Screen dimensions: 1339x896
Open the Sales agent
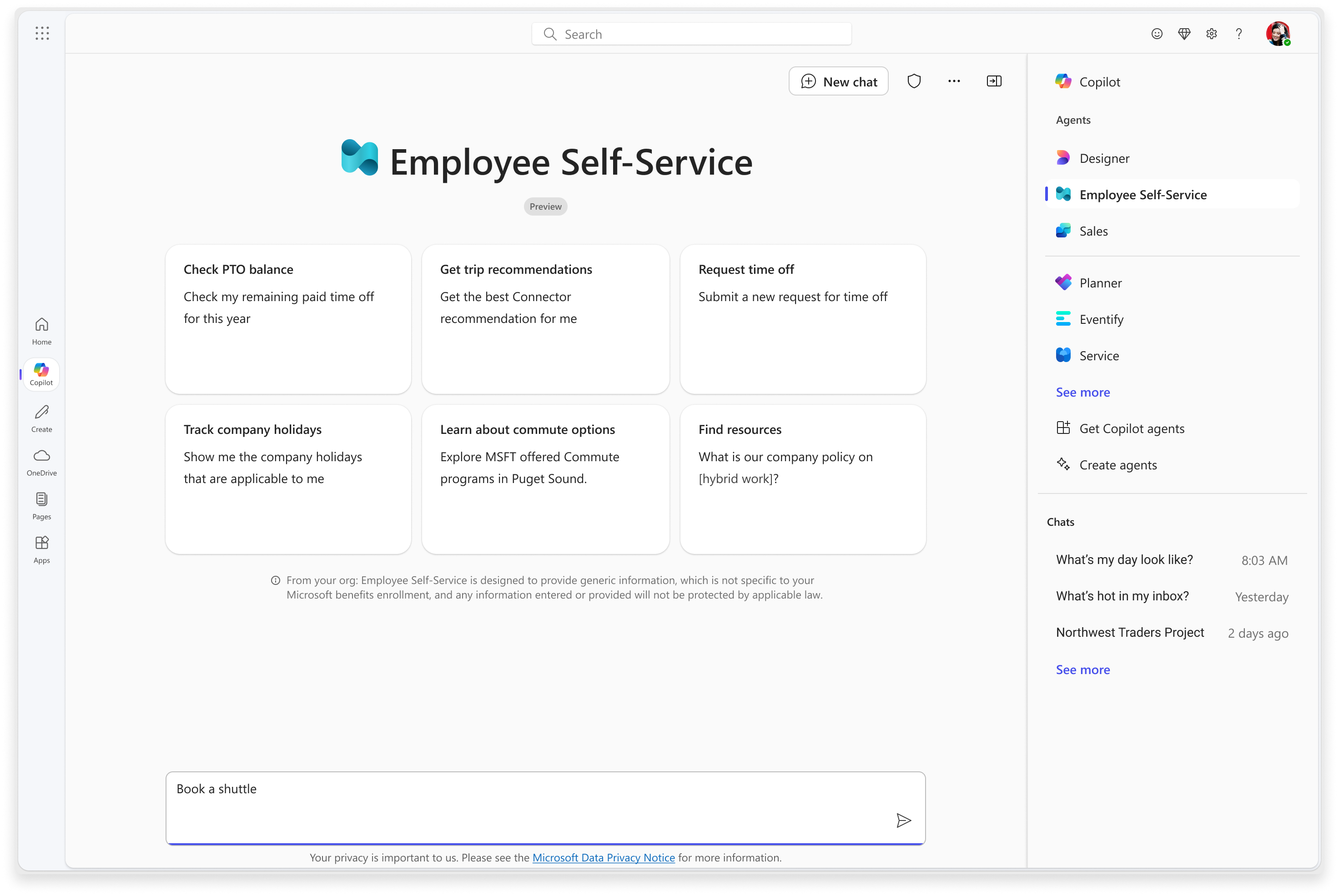[1172, 231]
